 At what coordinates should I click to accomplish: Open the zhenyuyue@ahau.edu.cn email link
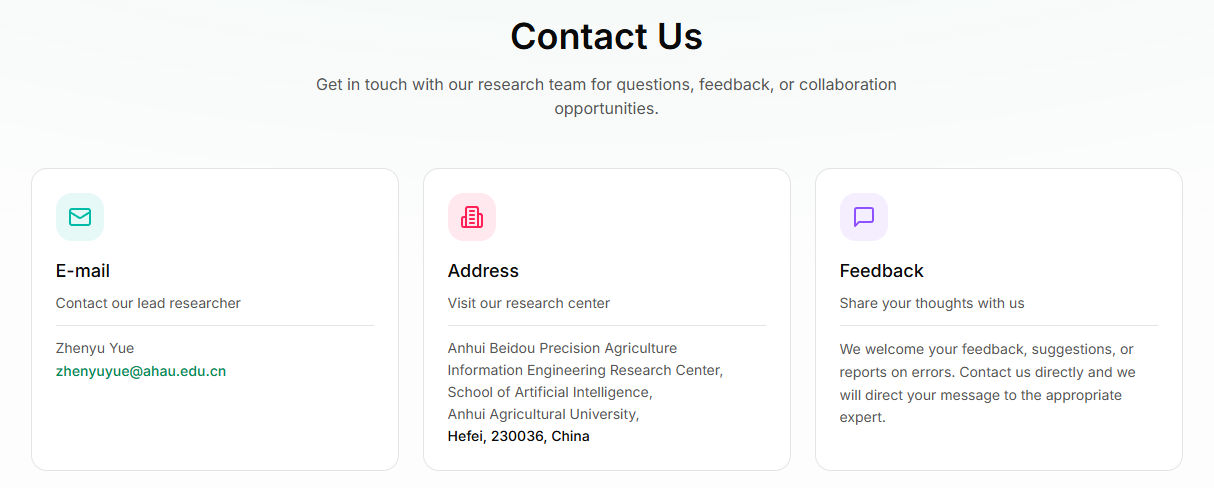pos(141,371)
